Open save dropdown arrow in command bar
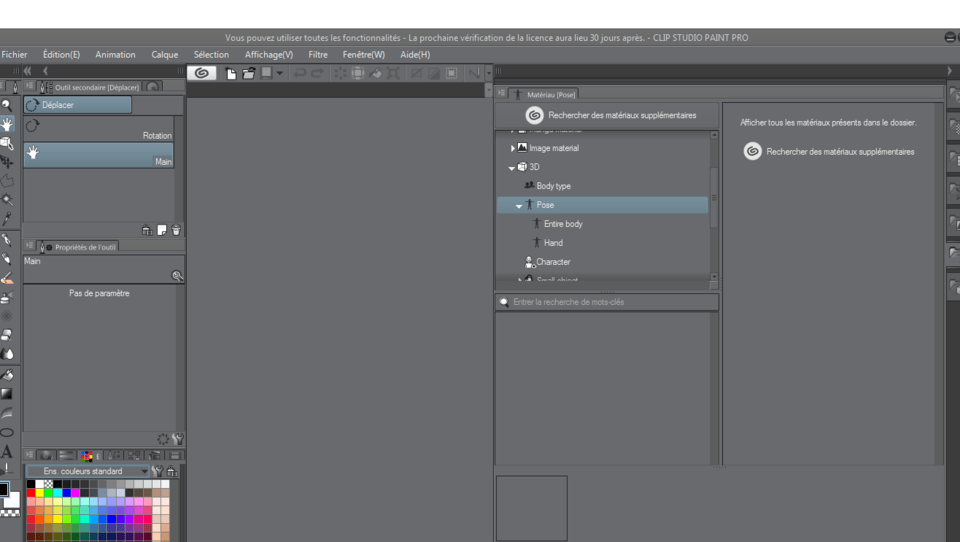This screenshot has height=542, width=960. pyautogui.click(x=280, y=73)
